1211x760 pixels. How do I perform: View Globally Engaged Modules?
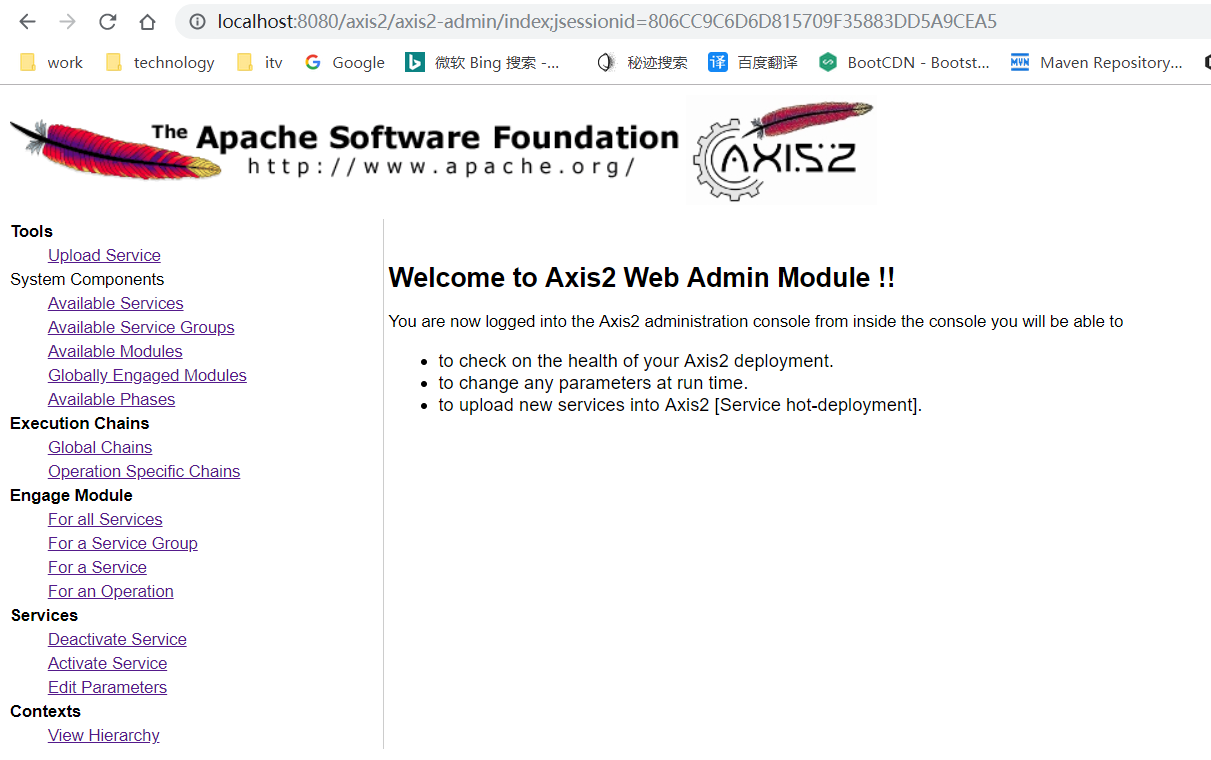[147, 375]
